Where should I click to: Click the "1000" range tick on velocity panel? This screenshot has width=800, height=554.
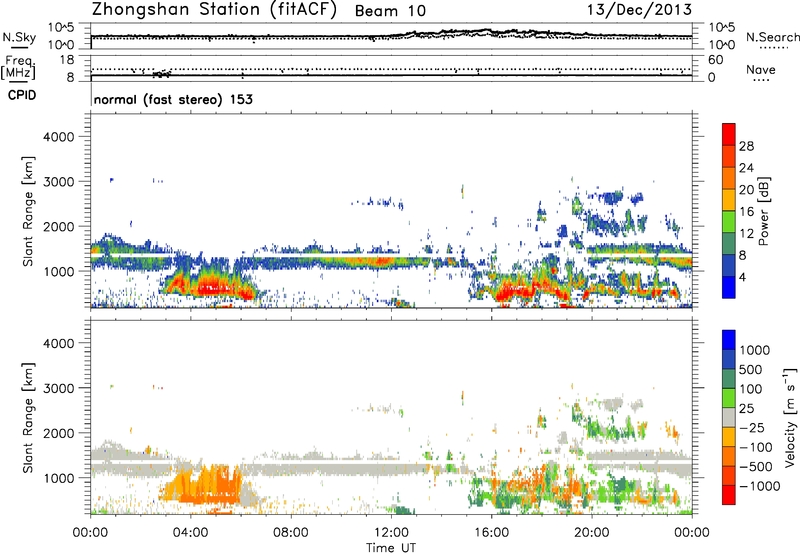[59, 478]
